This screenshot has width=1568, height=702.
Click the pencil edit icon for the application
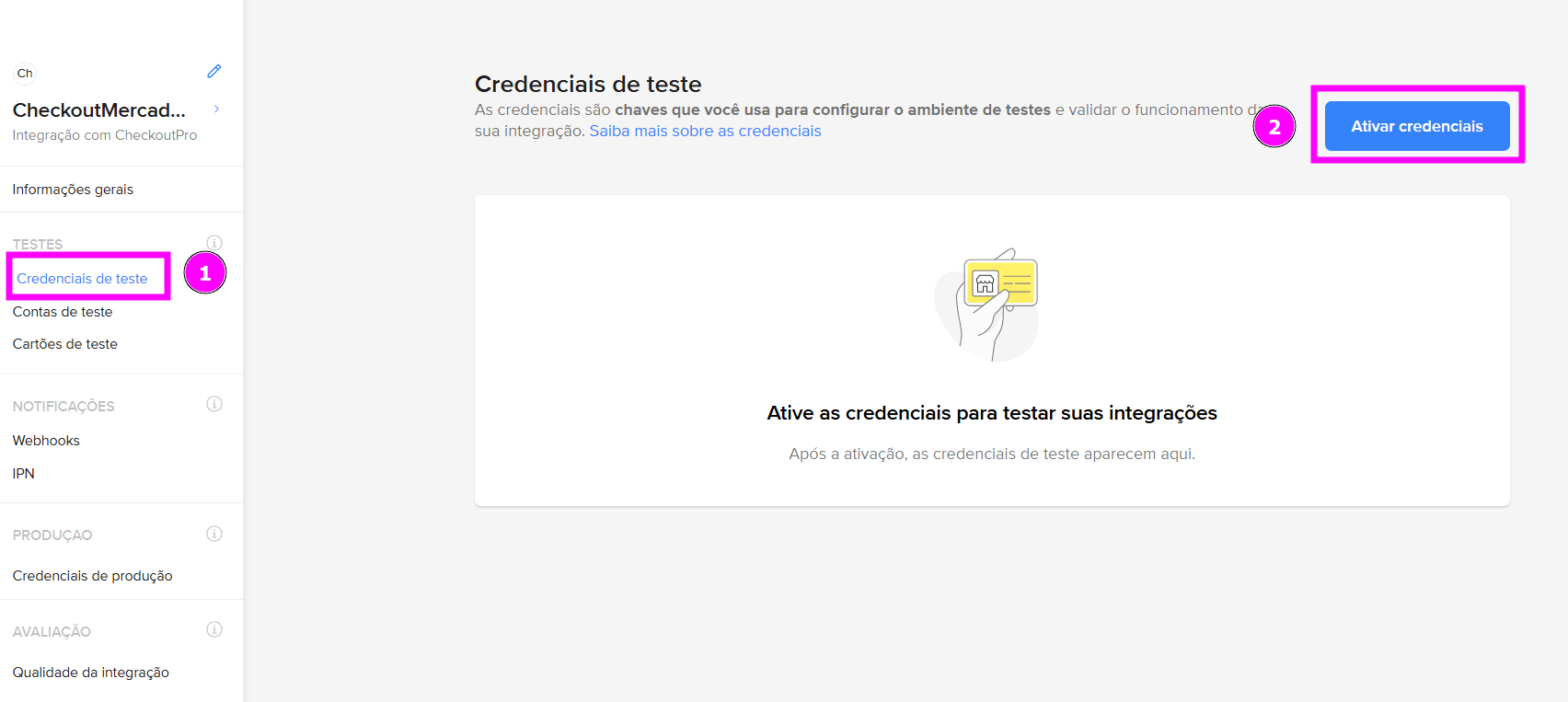click(x=214, y=72)
